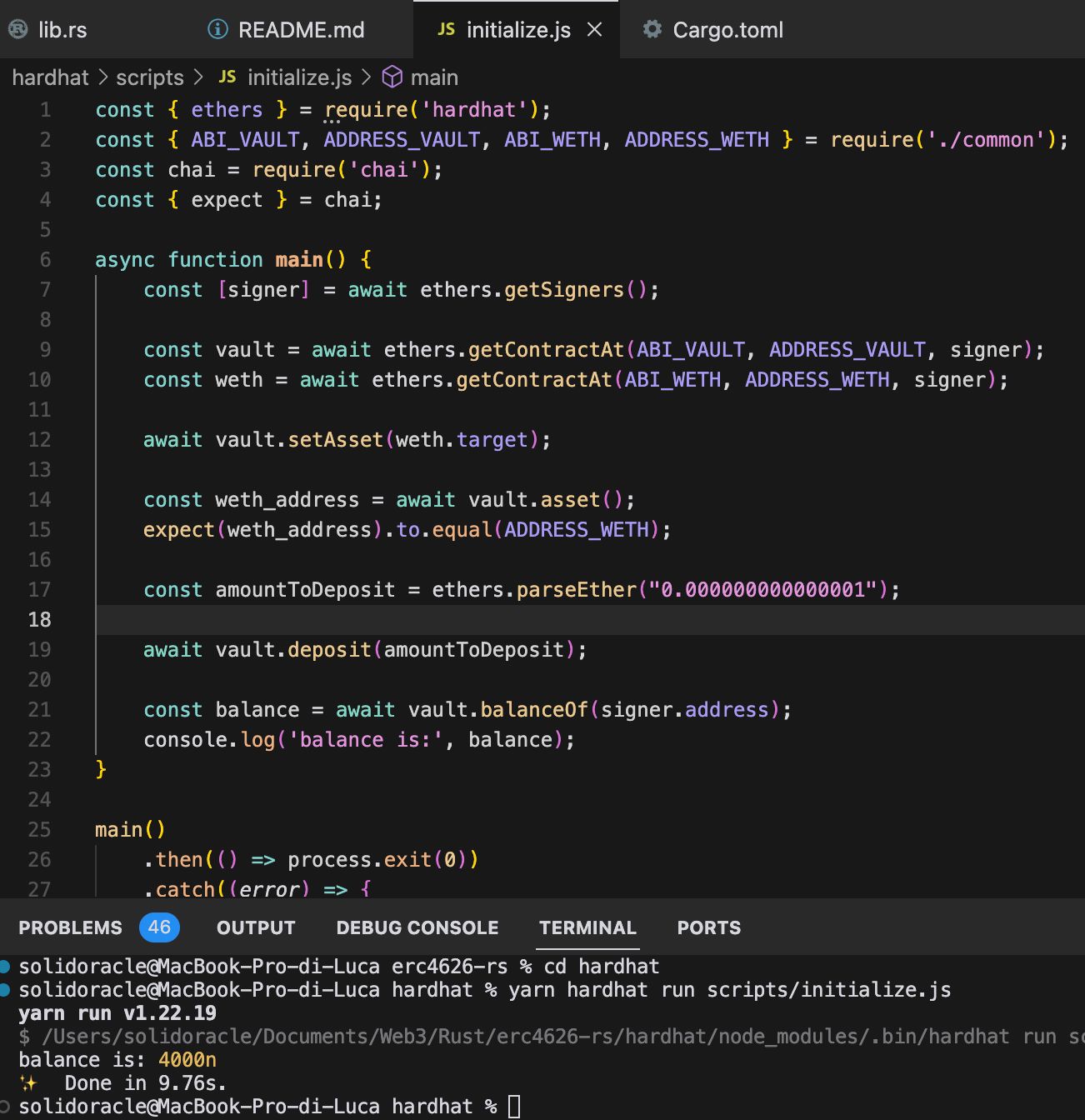
Task: Select the TERMINAL panel tab
Action: pos(587,927)
